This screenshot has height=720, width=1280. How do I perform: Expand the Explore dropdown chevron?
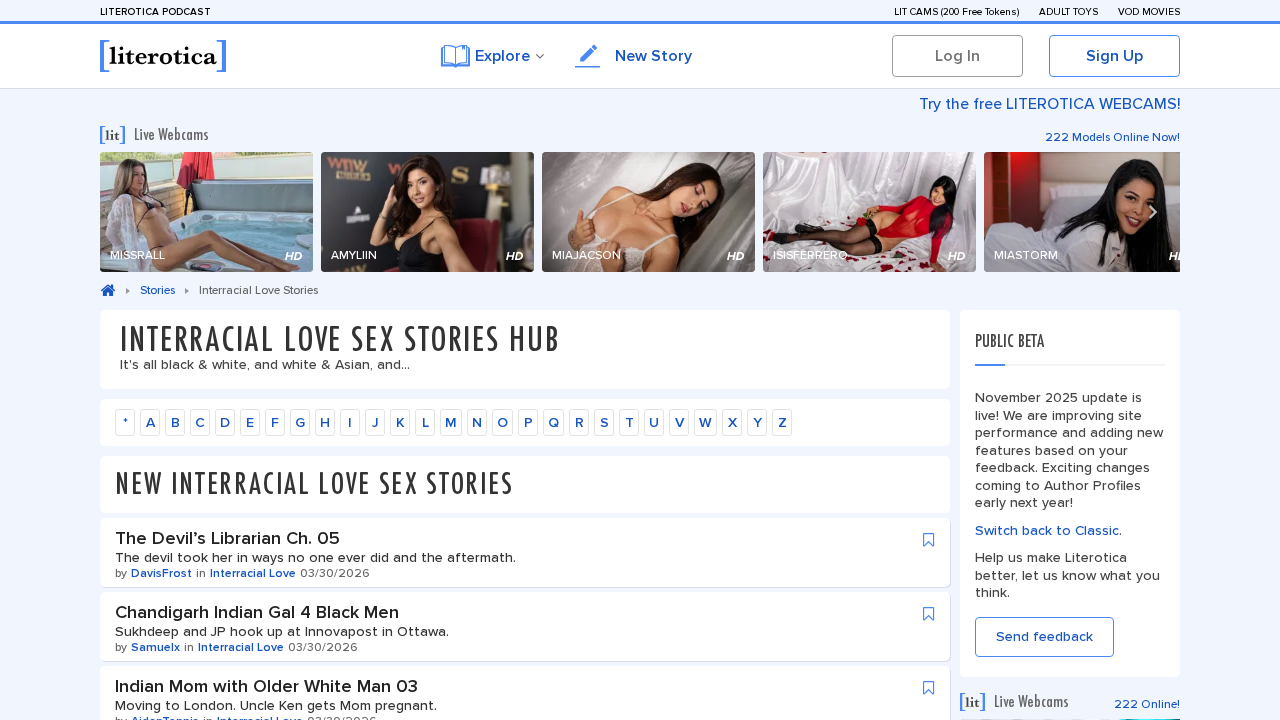tap(540, 56)
